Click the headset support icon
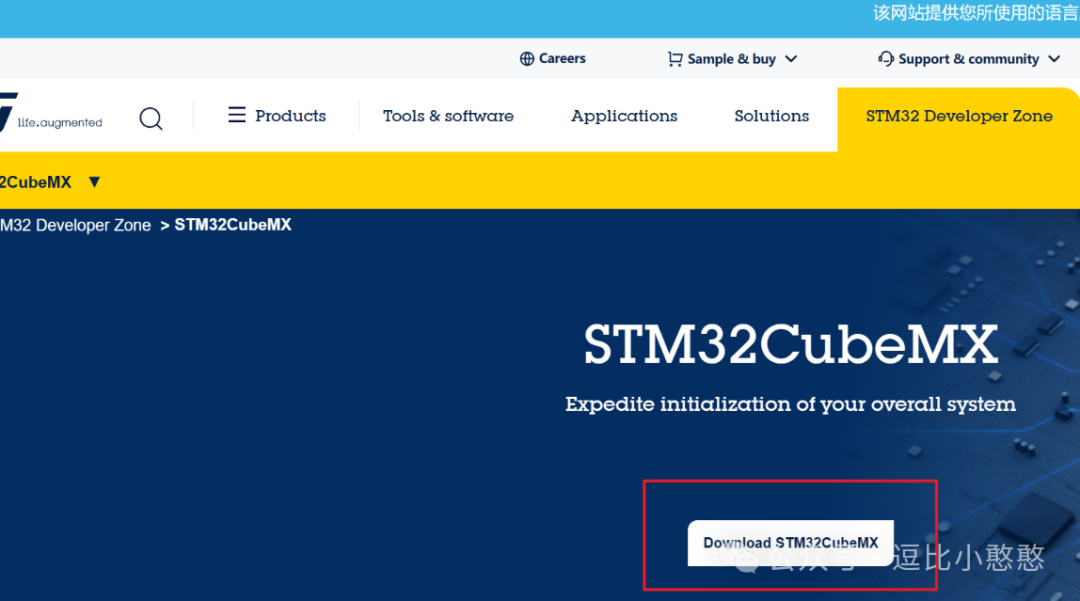Viewport: 1080px width, 601px height. pos(886,59)
